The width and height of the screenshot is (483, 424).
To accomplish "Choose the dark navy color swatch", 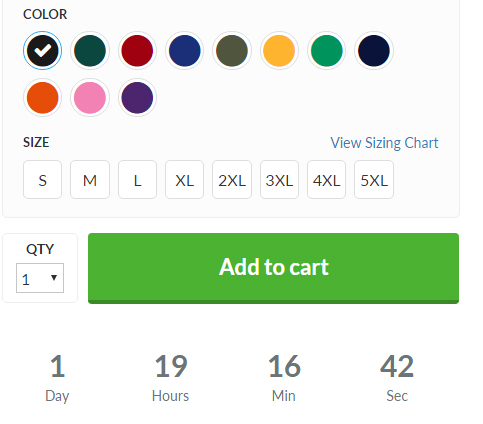I will pyautogui.click(x=374, y=50).
